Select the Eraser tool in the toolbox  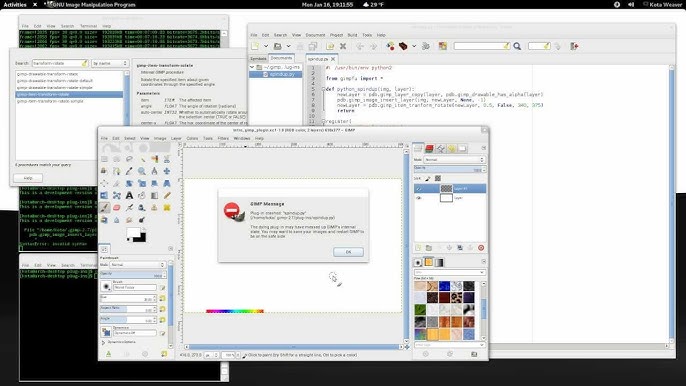[x=116, y=207]
